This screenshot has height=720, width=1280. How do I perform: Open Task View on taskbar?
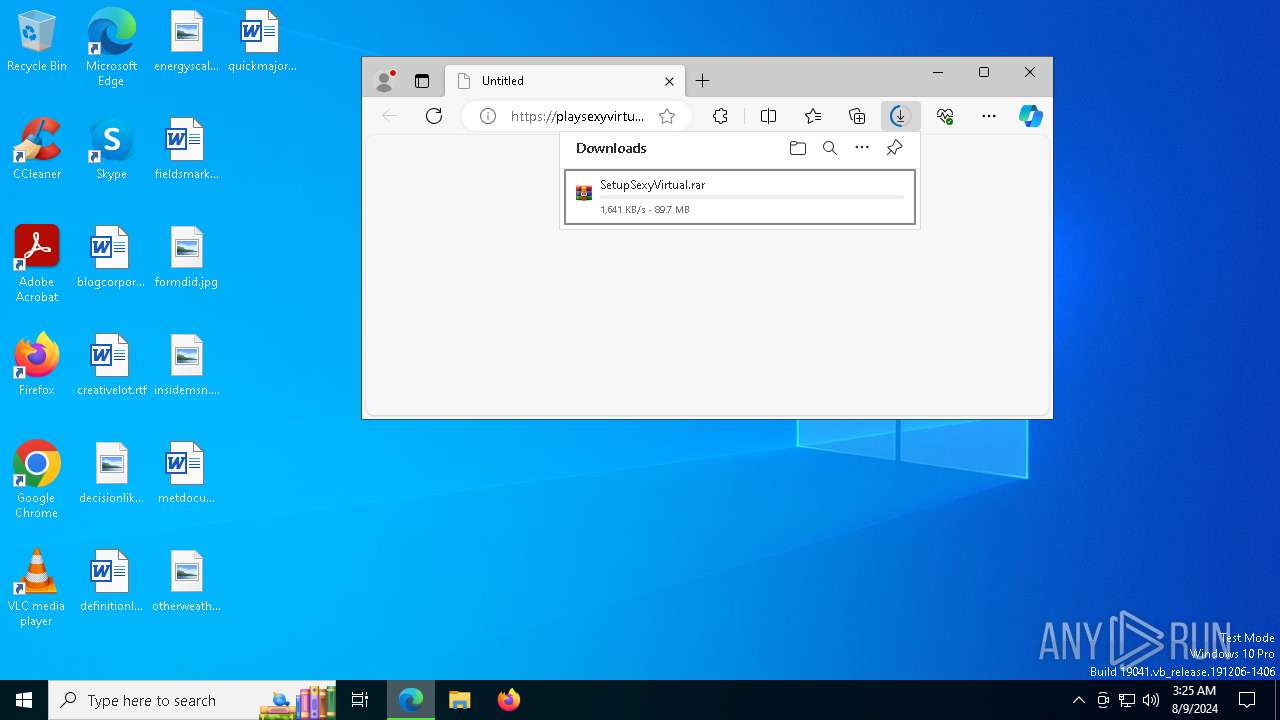[x=360, y=700]
